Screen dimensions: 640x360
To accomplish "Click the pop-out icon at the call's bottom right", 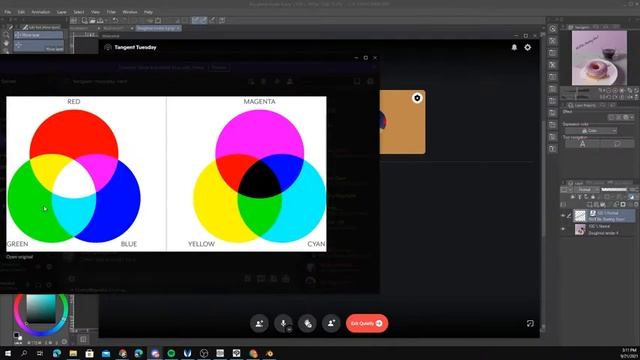I will (x=530, y=324).
